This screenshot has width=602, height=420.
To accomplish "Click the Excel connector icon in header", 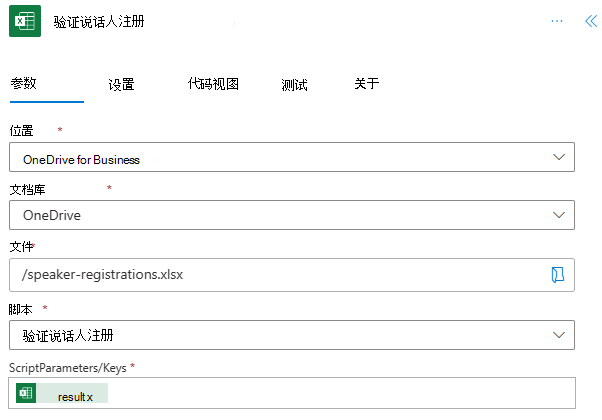I will click(x=25, y=21).
